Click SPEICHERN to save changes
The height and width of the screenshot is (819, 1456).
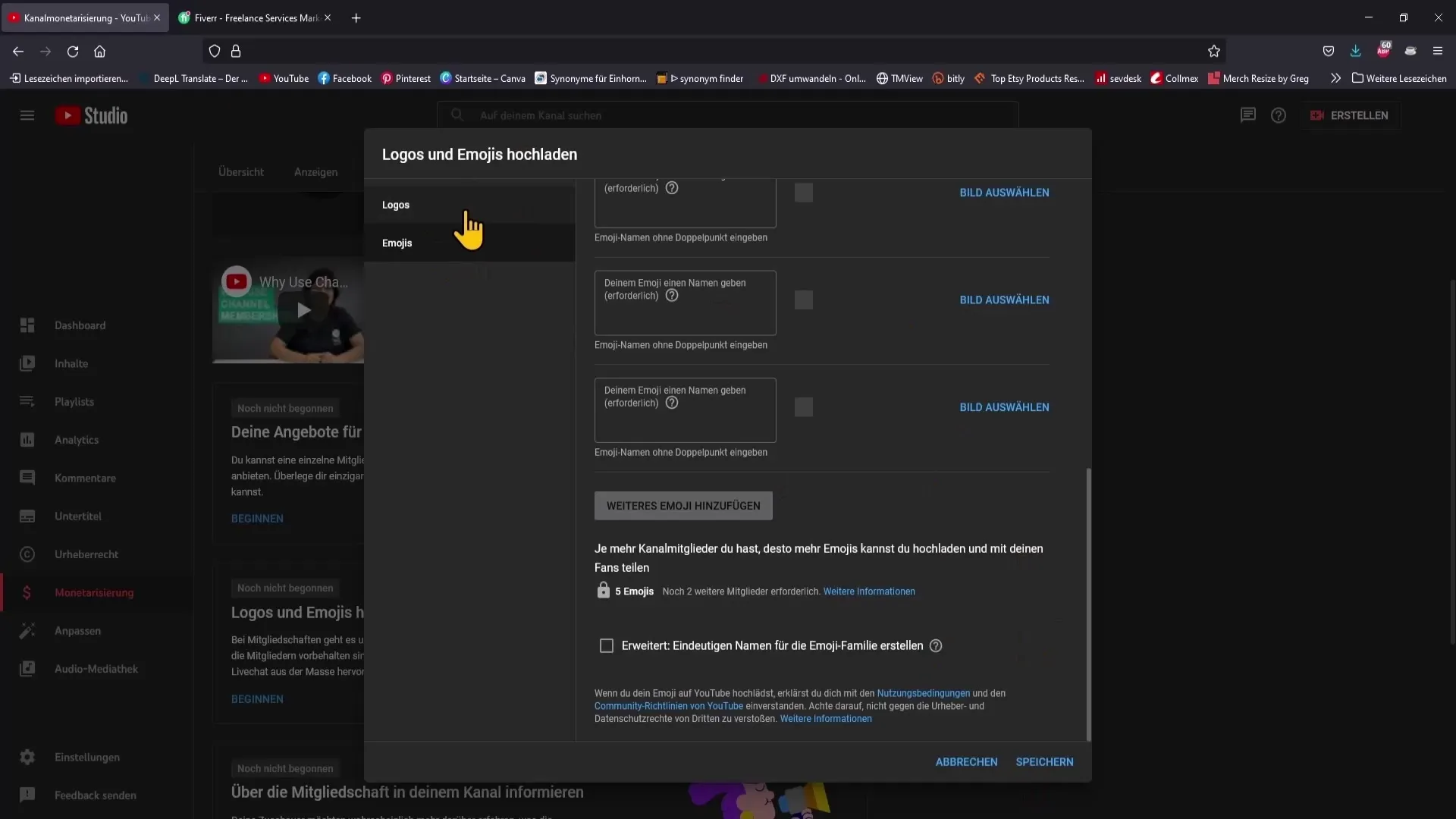click(1044, 761)
